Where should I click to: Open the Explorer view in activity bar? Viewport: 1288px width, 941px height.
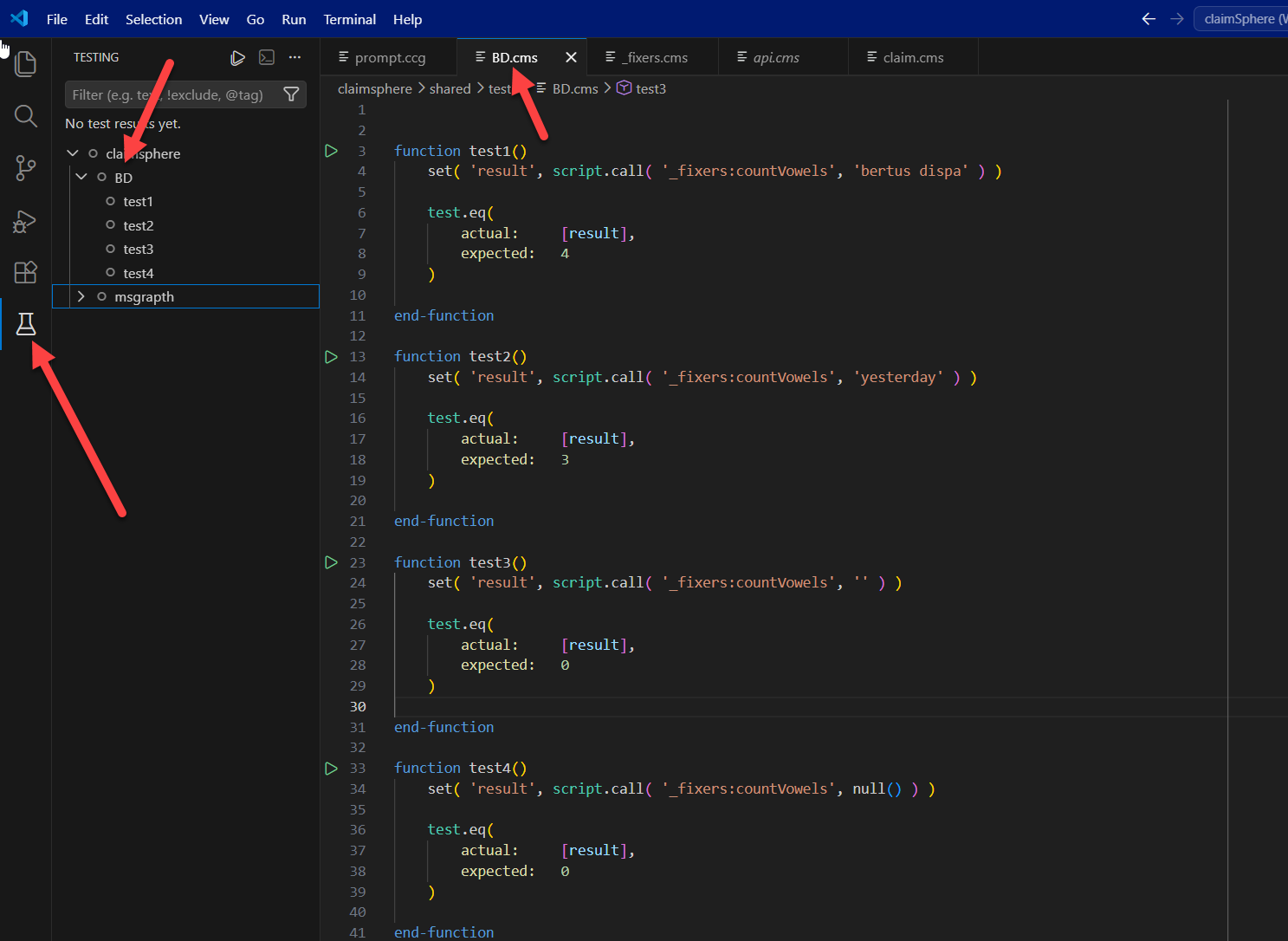tap(26, 63)
